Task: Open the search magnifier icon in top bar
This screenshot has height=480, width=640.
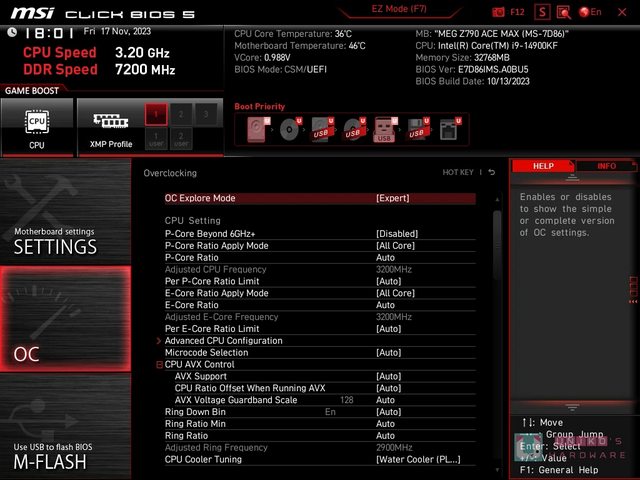Action: pos(565,12)
